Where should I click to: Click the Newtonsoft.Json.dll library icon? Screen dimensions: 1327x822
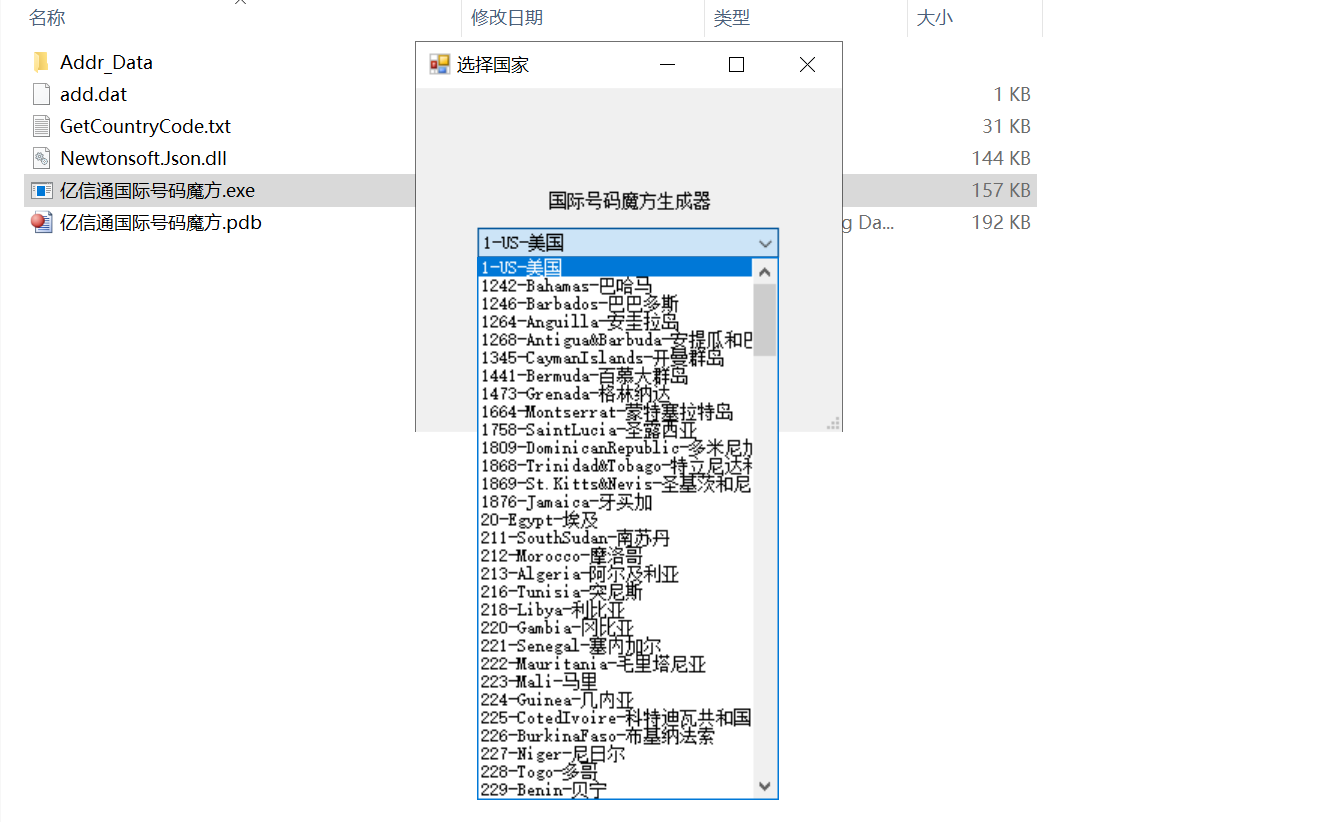tap(40, 158)
